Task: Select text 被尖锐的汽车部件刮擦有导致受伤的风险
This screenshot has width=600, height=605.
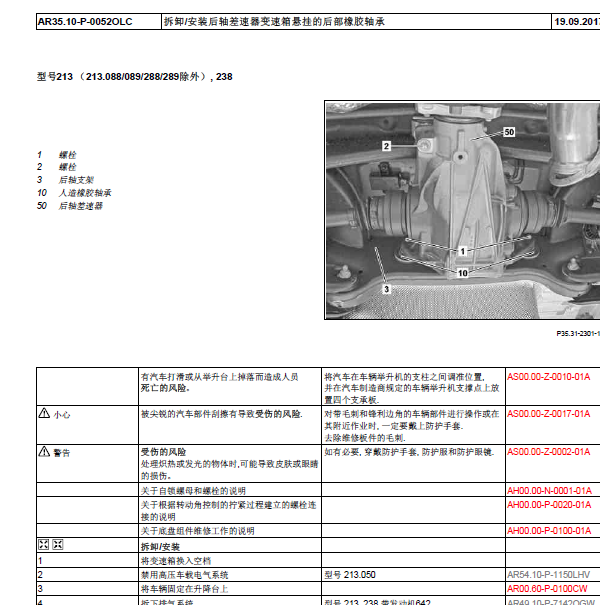Action: (222, 414)
